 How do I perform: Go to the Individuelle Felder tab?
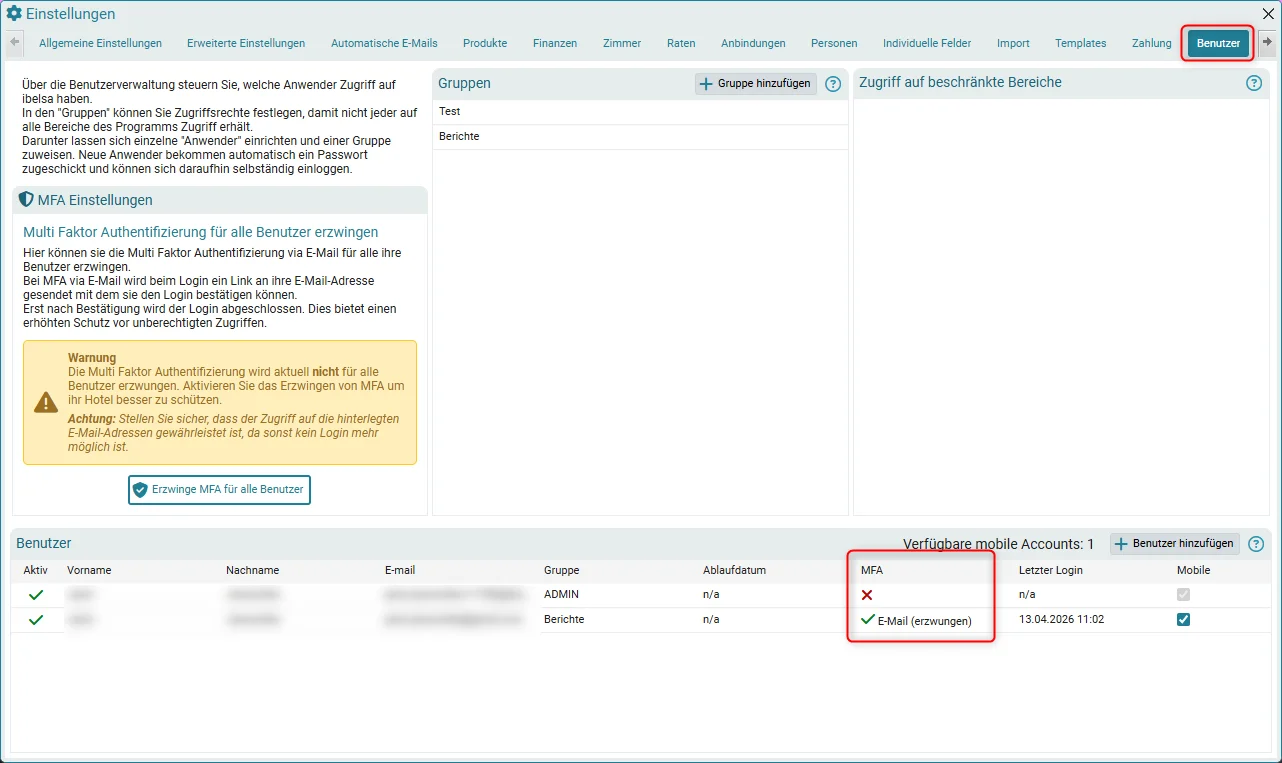pos(927,43)
